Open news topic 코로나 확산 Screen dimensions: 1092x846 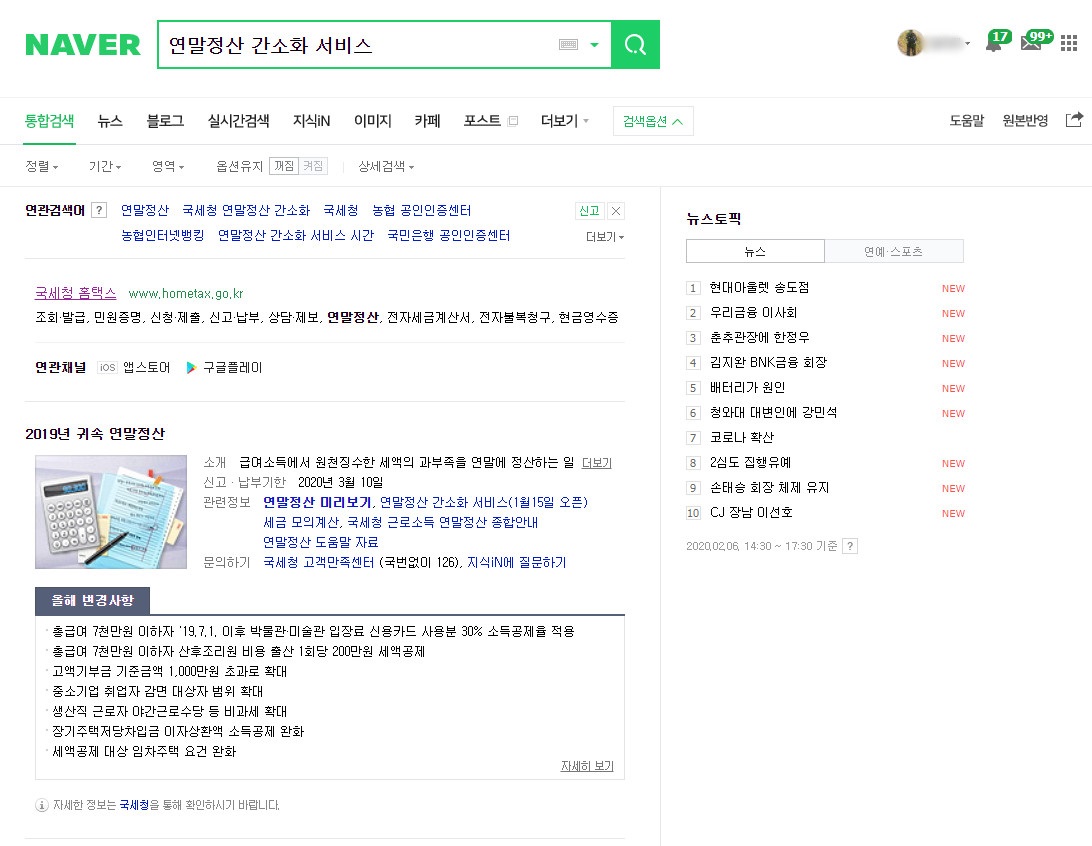point(742,437)
